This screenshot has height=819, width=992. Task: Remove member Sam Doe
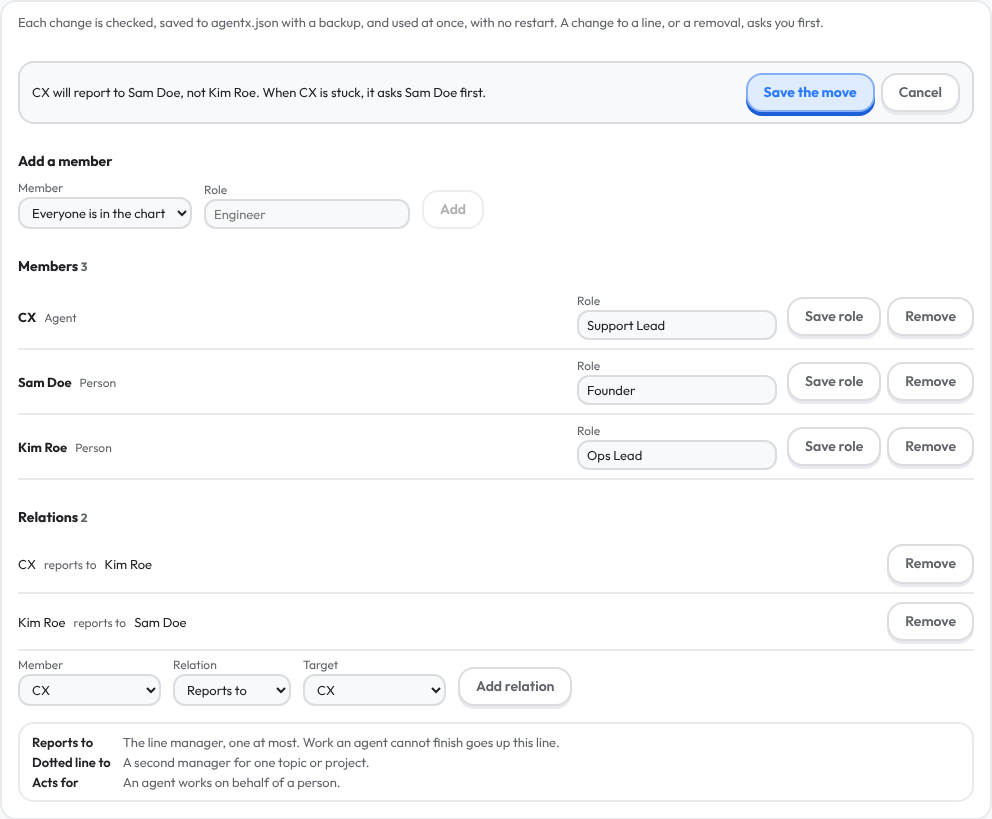click(930, 382)
